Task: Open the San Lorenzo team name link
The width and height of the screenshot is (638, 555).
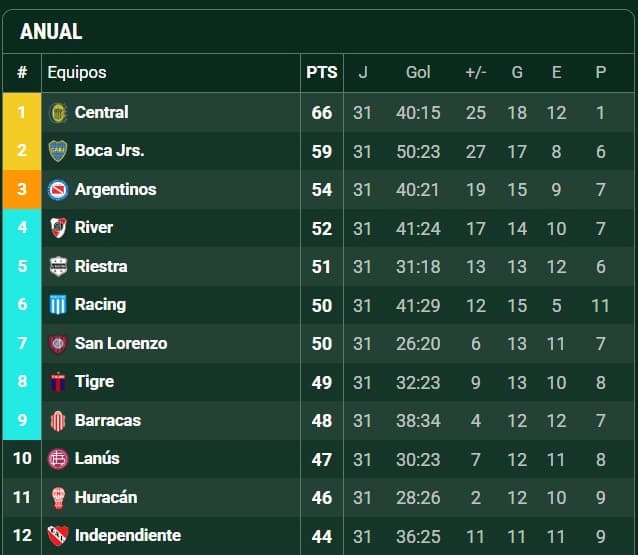Action: 120,344
